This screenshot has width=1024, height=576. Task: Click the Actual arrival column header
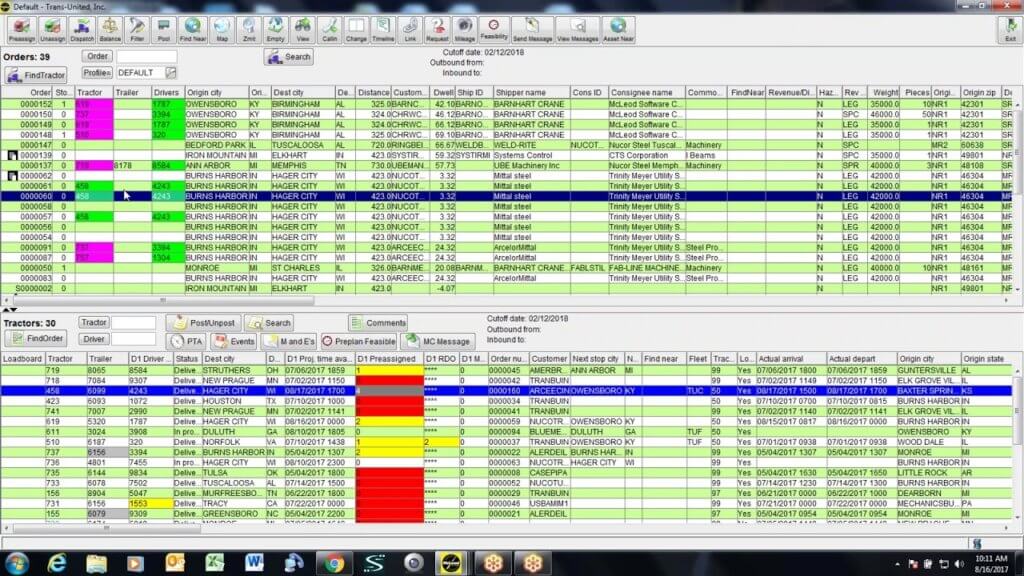pos(790,359)
